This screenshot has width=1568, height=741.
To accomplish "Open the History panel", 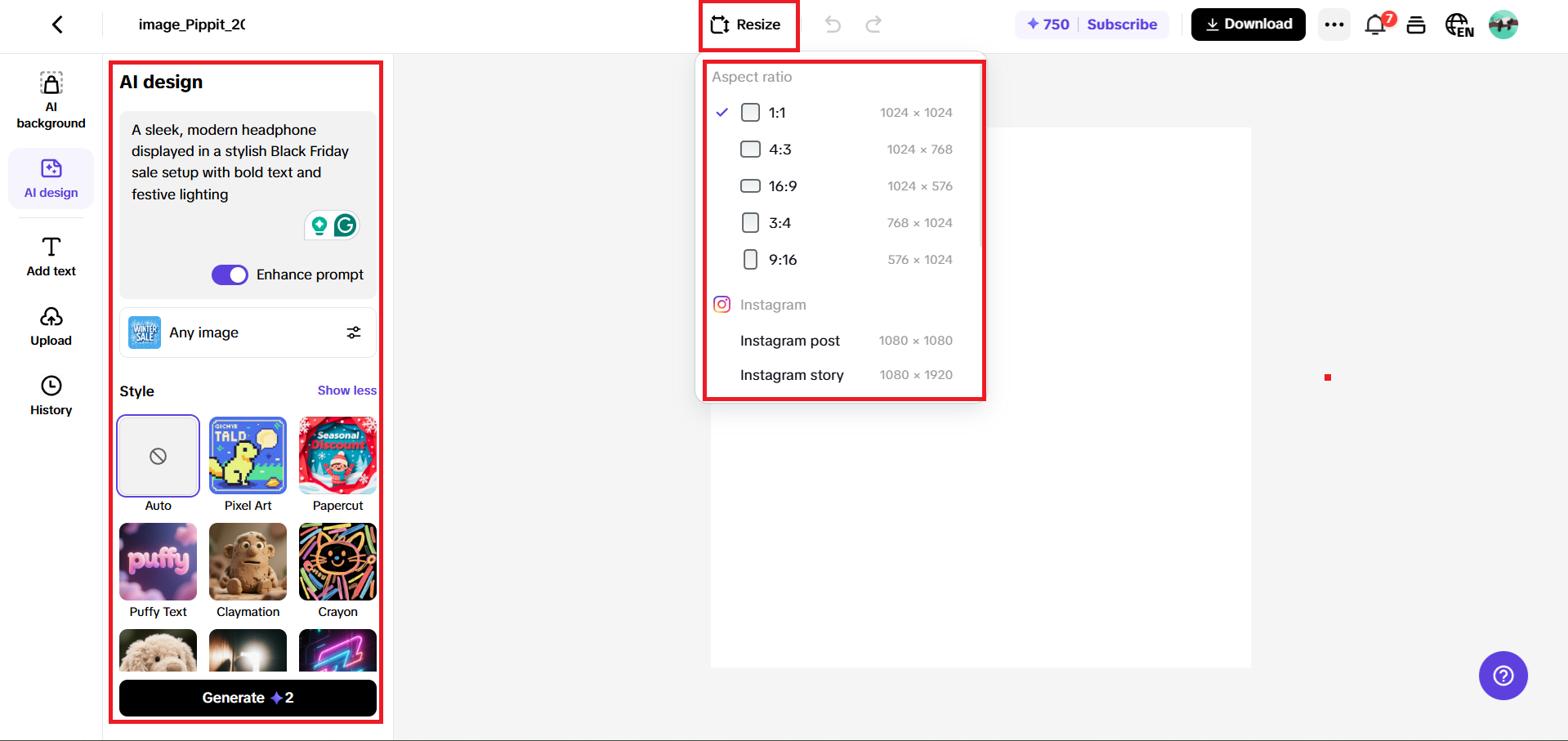I will (x=51, y=396).
